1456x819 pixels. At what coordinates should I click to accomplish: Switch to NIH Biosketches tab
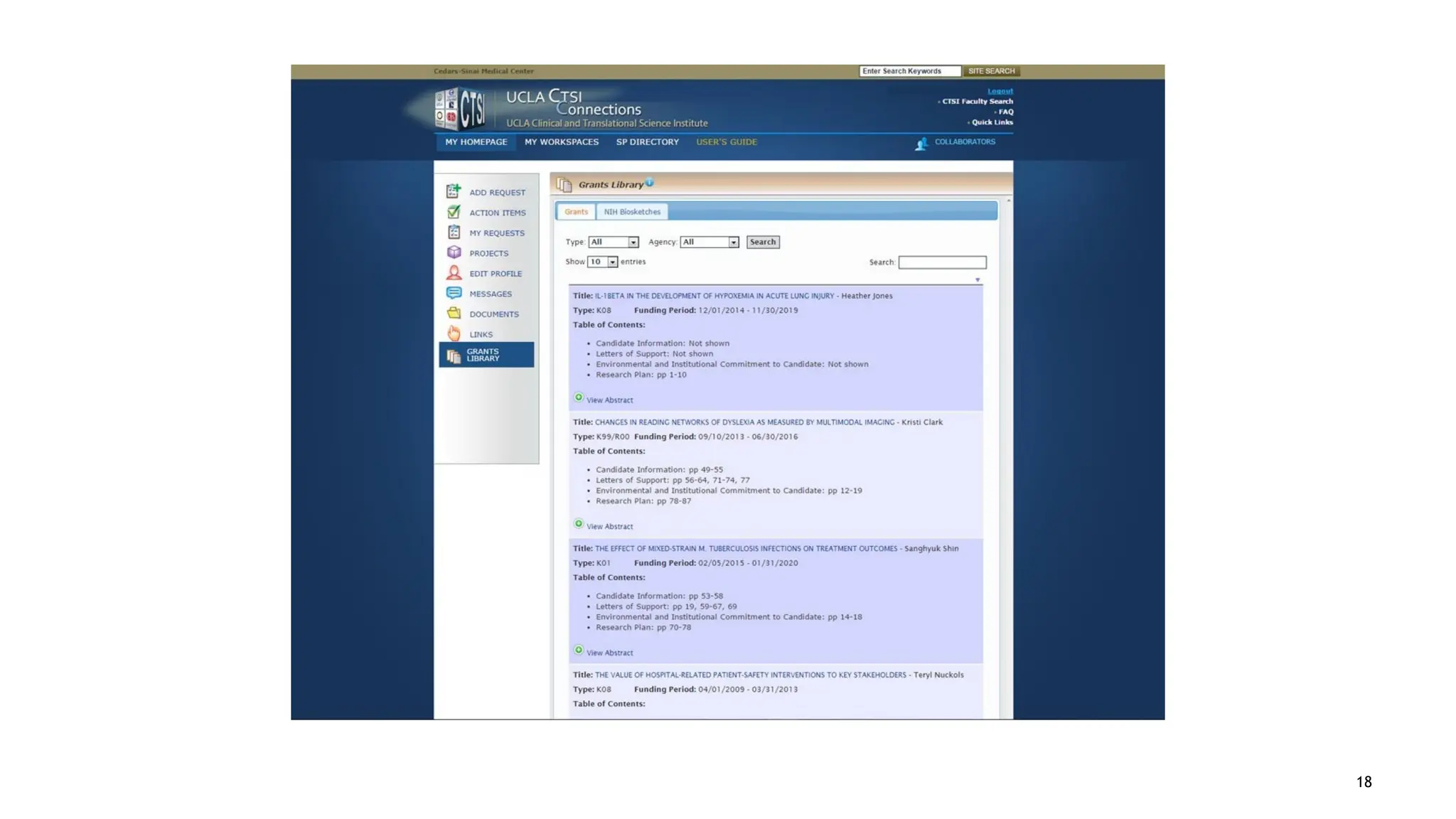(632, 212)
